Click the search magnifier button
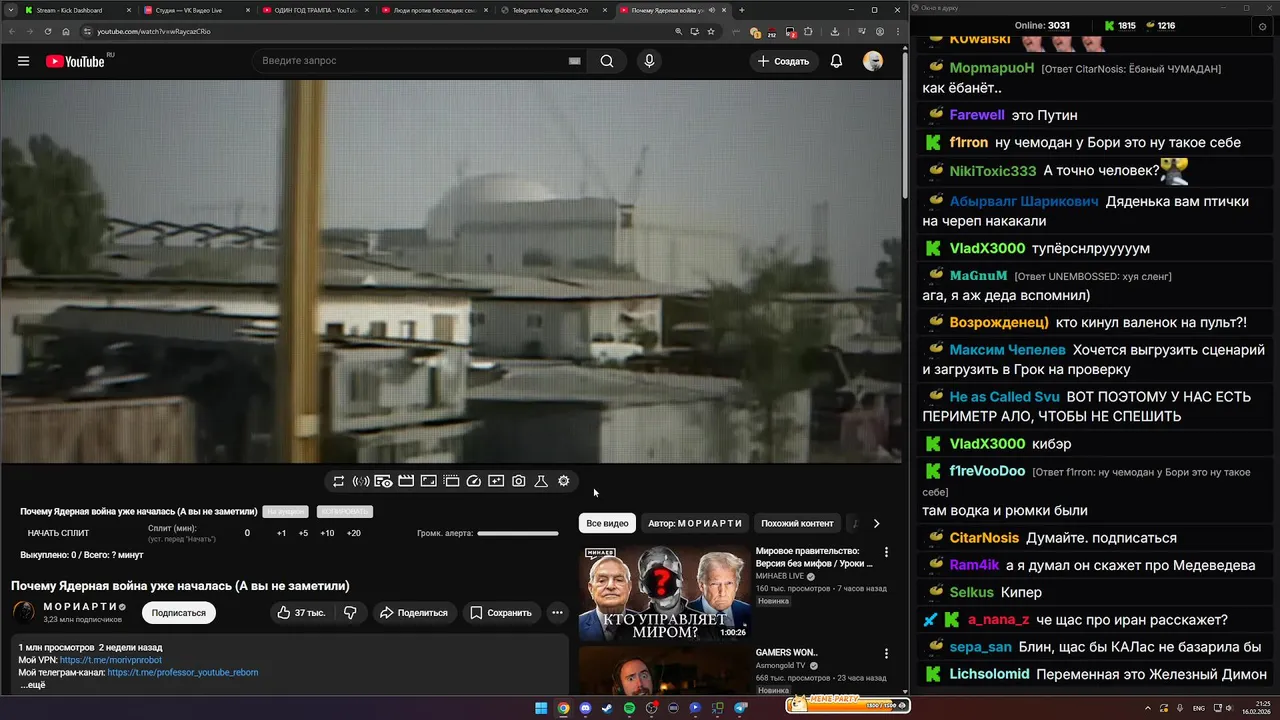 [607, 61]
